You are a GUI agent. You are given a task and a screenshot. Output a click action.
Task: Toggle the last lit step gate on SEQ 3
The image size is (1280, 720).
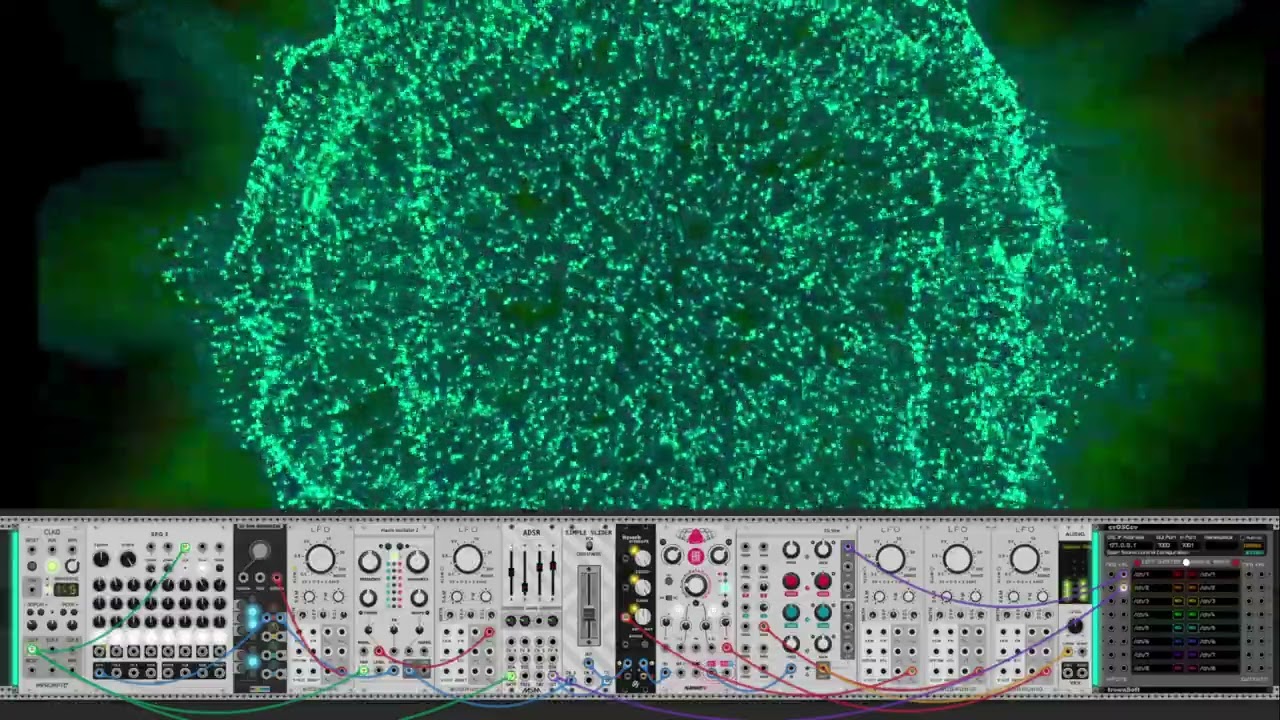[x=219, y=636]
